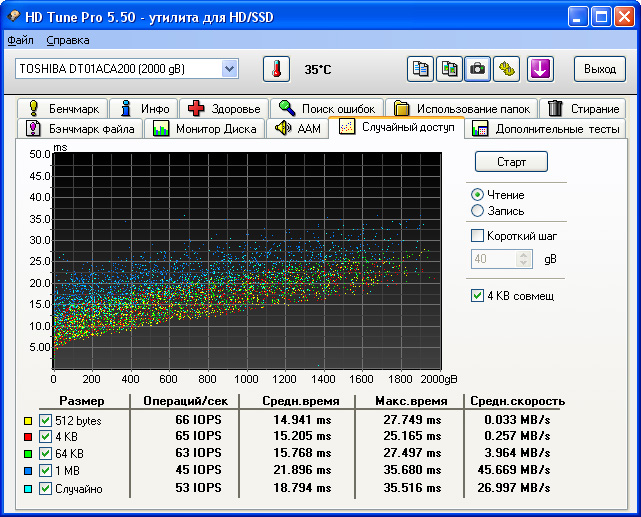Click the purple down-arrow toolbar icon
The image size is (641, 517).
(539, 69)
